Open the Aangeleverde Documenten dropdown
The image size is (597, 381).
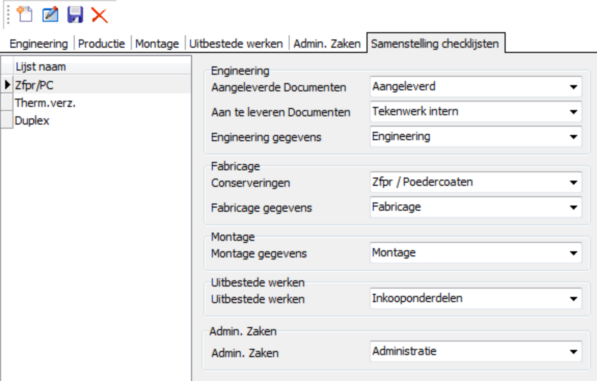click(476, 87)
